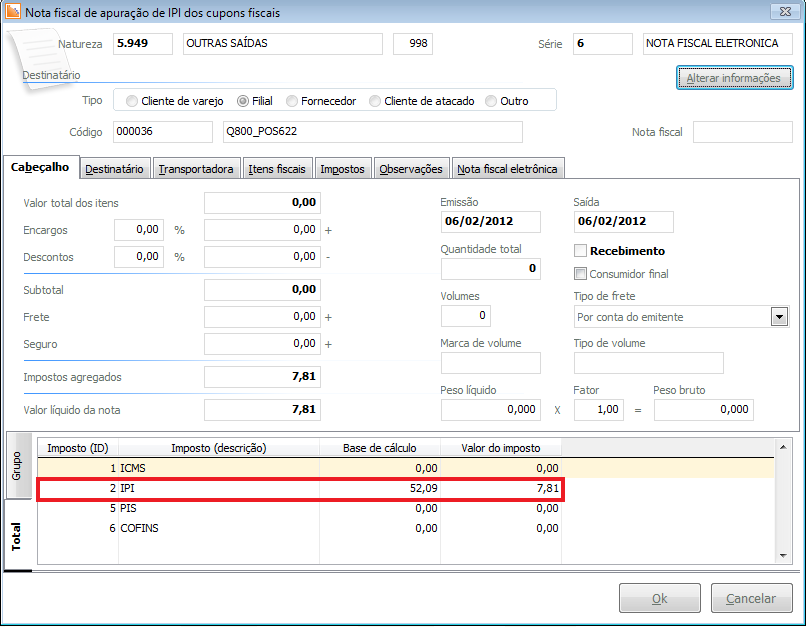Click the Marca de volume field

pyautogui.click(x=490, y=363)
